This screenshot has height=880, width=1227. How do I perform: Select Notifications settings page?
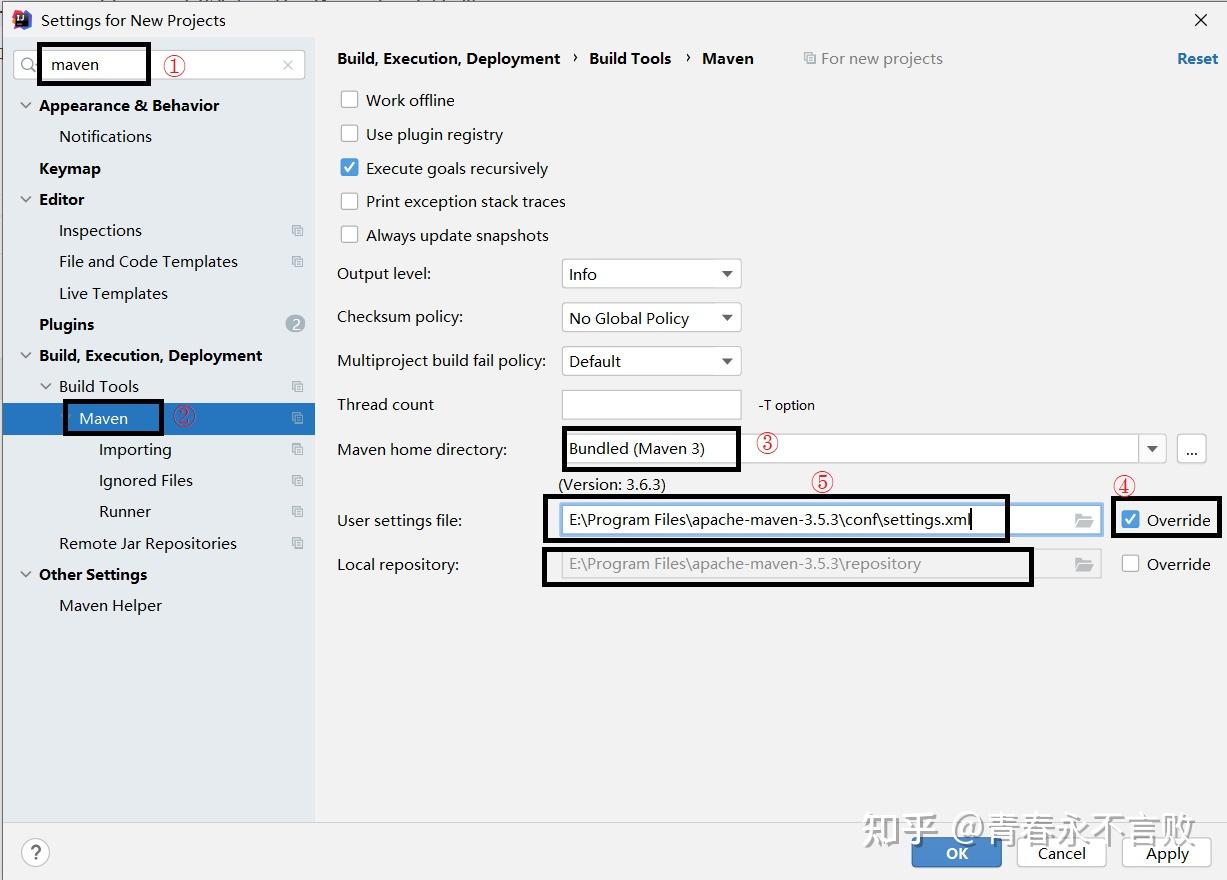coord(105,136)
